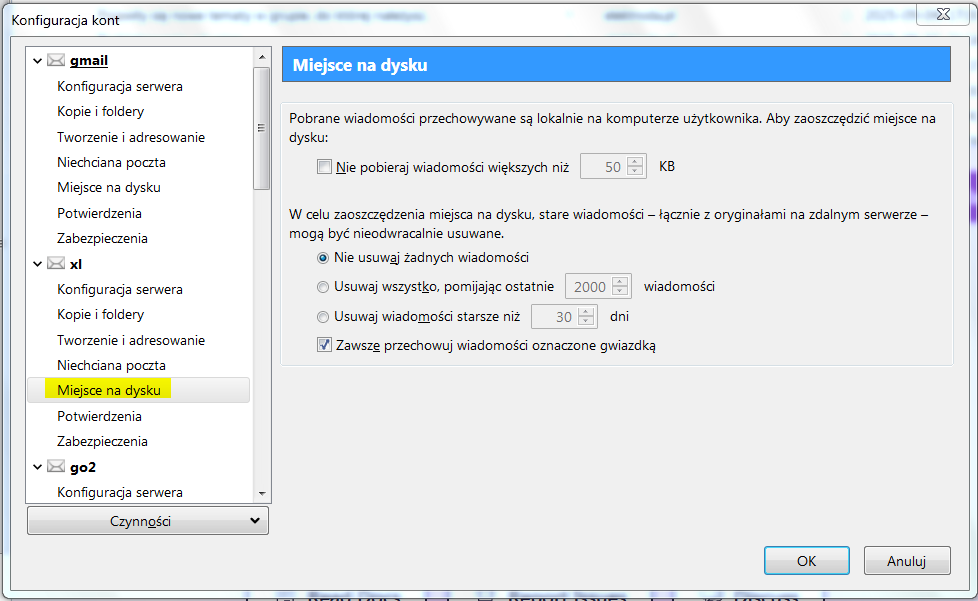The height and width of the screenshot is (601, 978).
Task: Open xl Potwierdzenia
Action: [x=99, y=416]
